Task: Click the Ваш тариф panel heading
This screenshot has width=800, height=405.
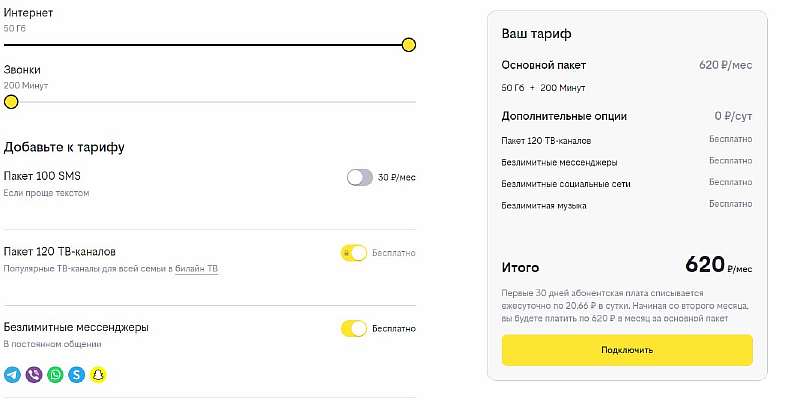Action: coord(536,34)
